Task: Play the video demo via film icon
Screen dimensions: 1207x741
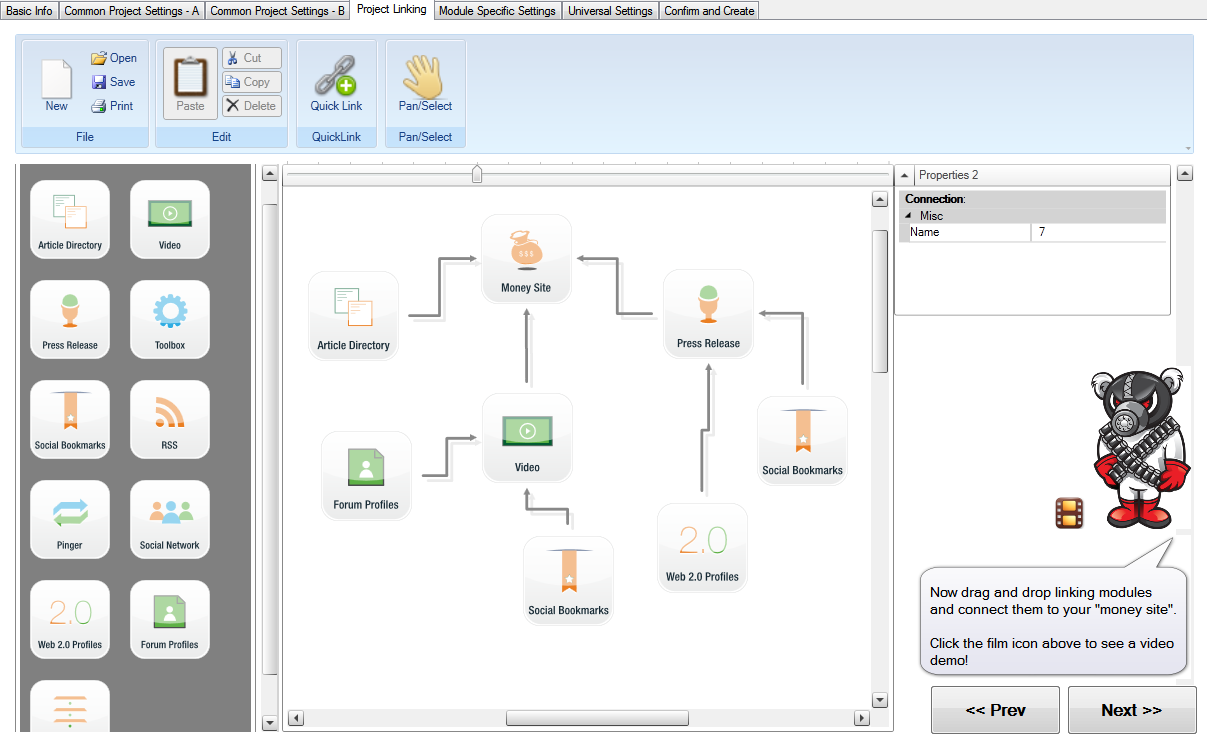Action: 1069,513
